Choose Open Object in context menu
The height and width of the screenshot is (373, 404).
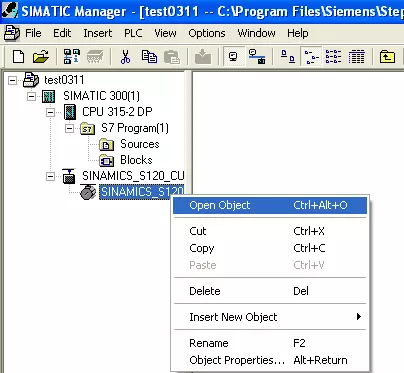pos(270,205)
